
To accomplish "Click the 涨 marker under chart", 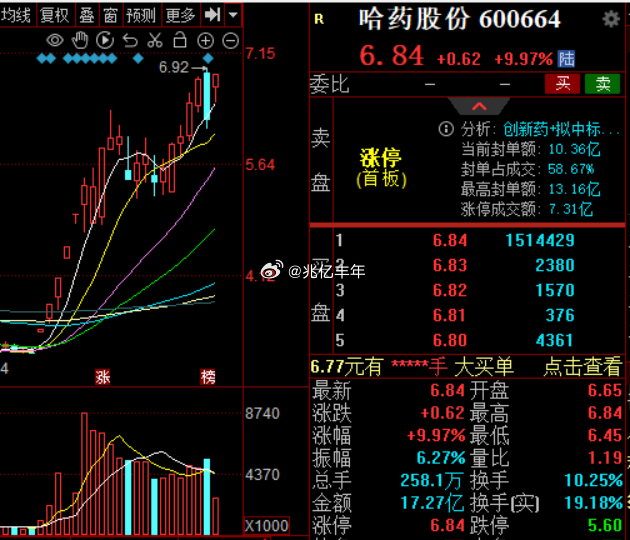I will click(102, 377).
